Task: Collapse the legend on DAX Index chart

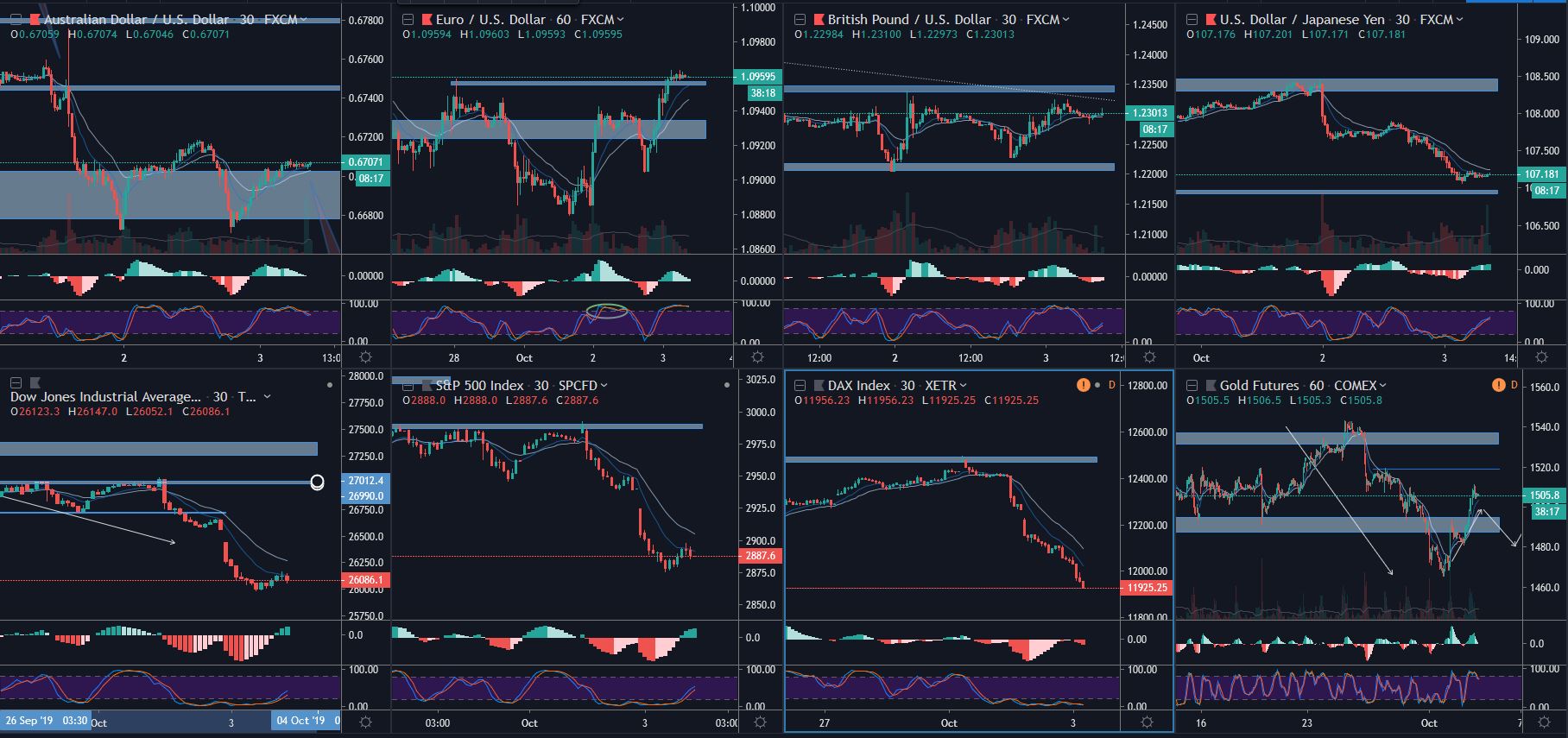Action: (x=800, y=385)
